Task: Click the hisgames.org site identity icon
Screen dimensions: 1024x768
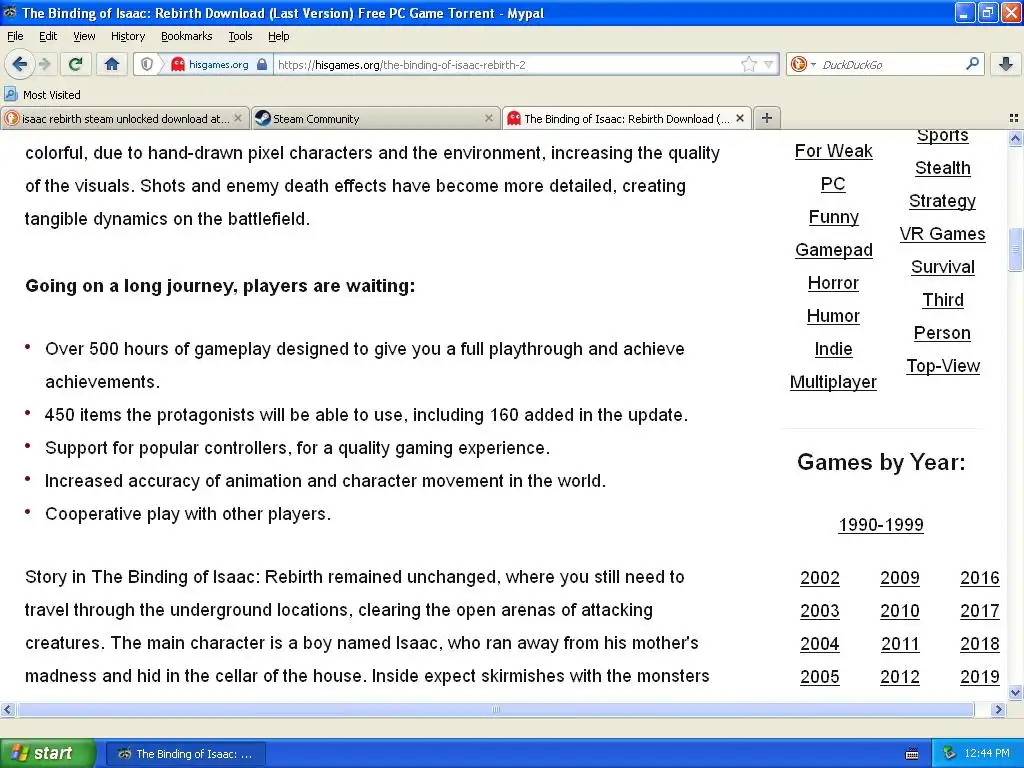Action: coord(178,64)
